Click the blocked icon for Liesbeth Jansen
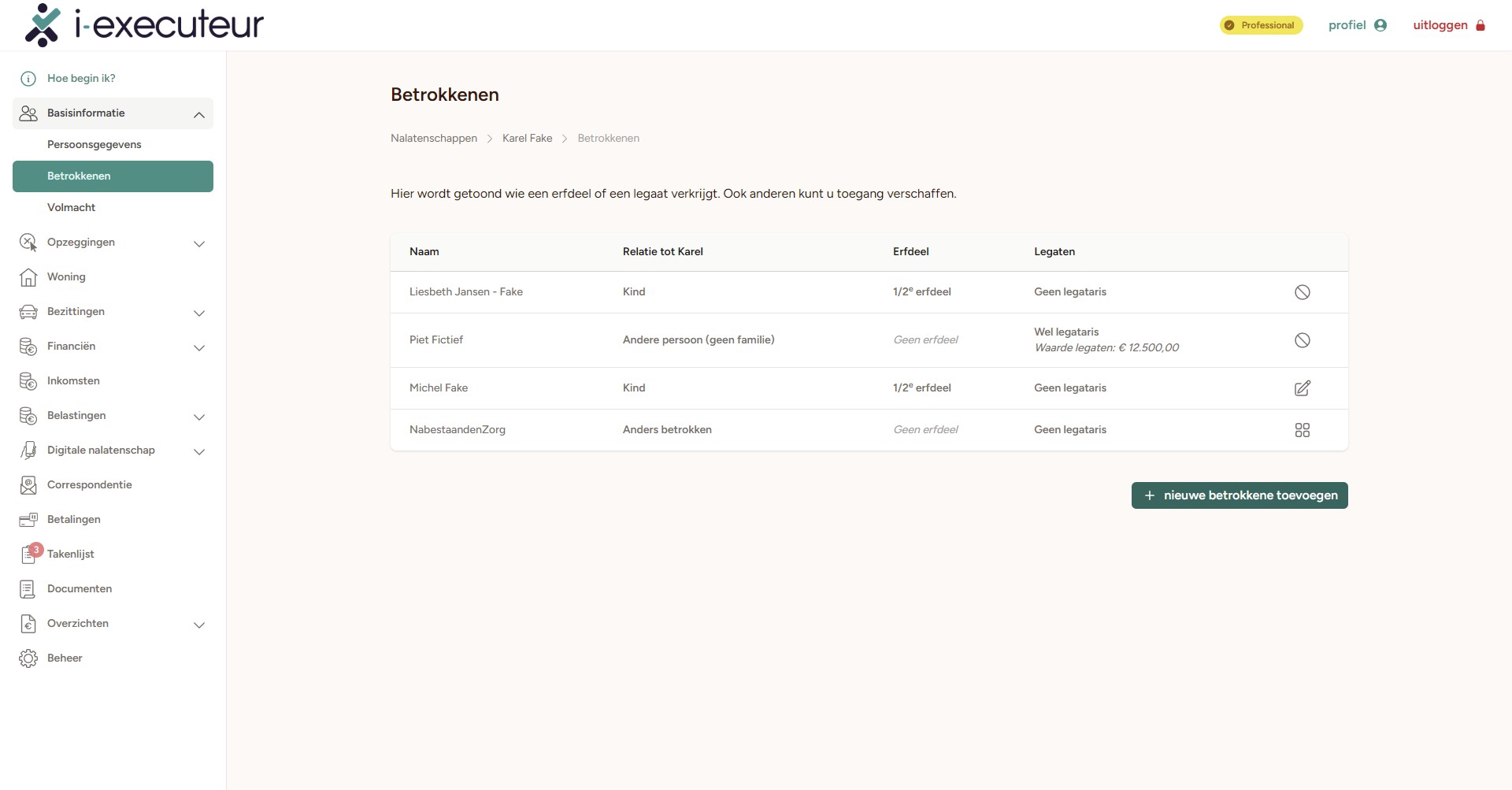The height and width of the screenshot is (790, 1512). (1303, 292)
